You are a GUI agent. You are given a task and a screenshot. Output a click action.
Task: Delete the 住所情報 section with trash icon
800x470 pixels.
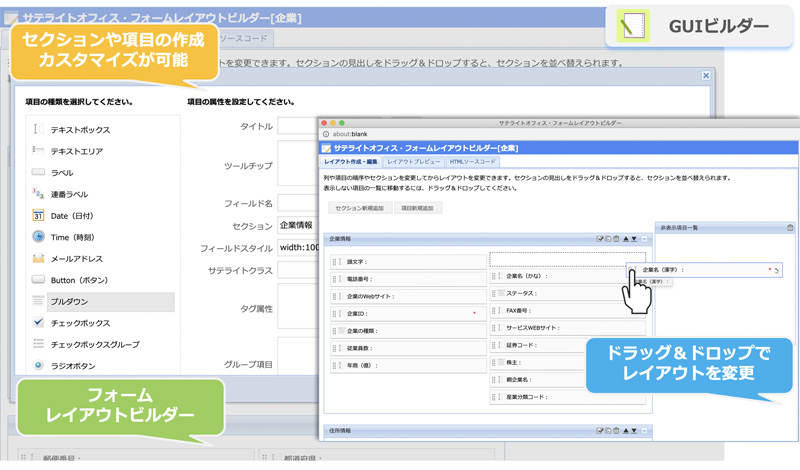click(616, 431)
